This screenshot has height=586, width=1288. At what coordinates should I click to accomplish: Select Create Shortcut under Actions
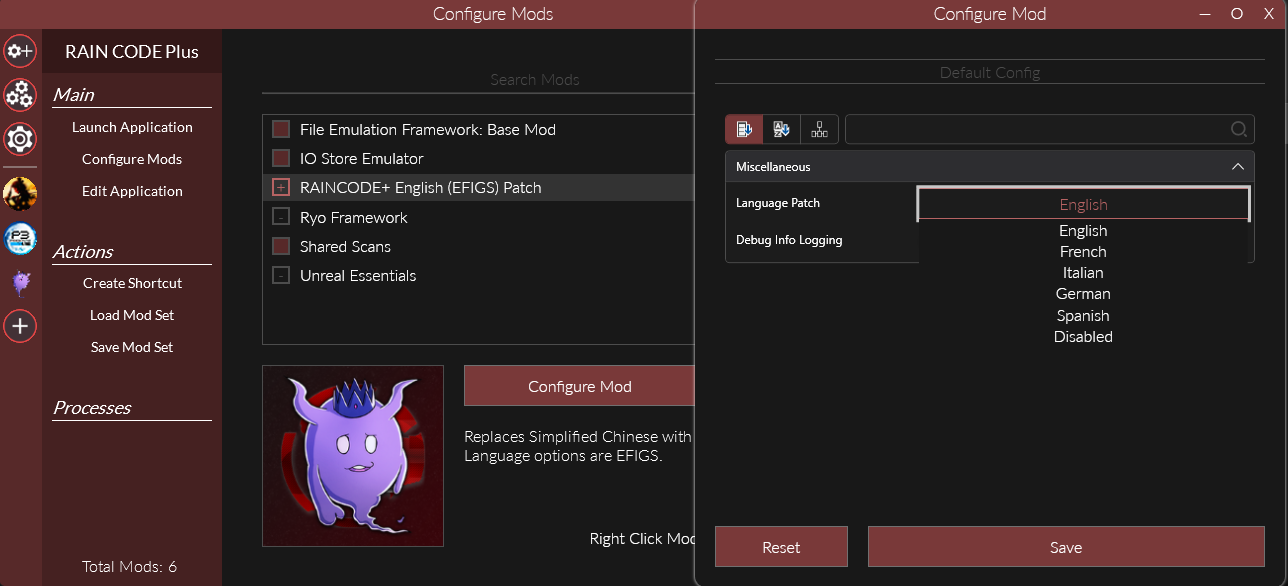(x=132, y=283)
